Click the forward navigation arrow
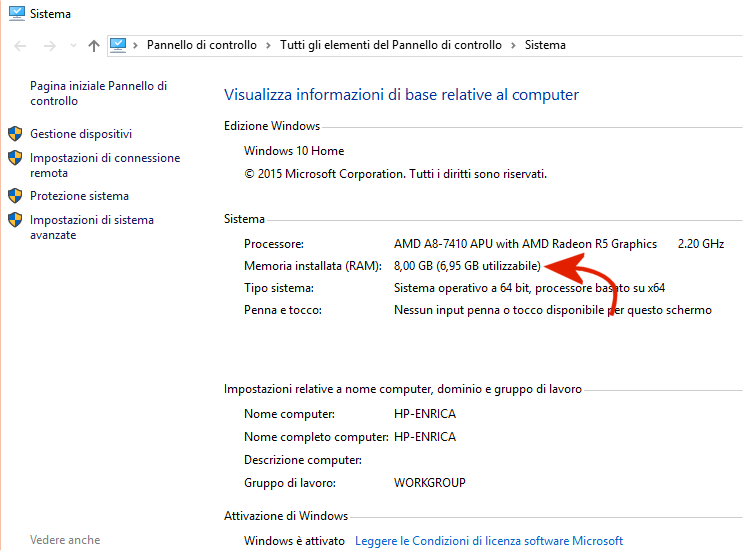Image resolution: width=743 pixels, height=551 pixels. (49, 46)
